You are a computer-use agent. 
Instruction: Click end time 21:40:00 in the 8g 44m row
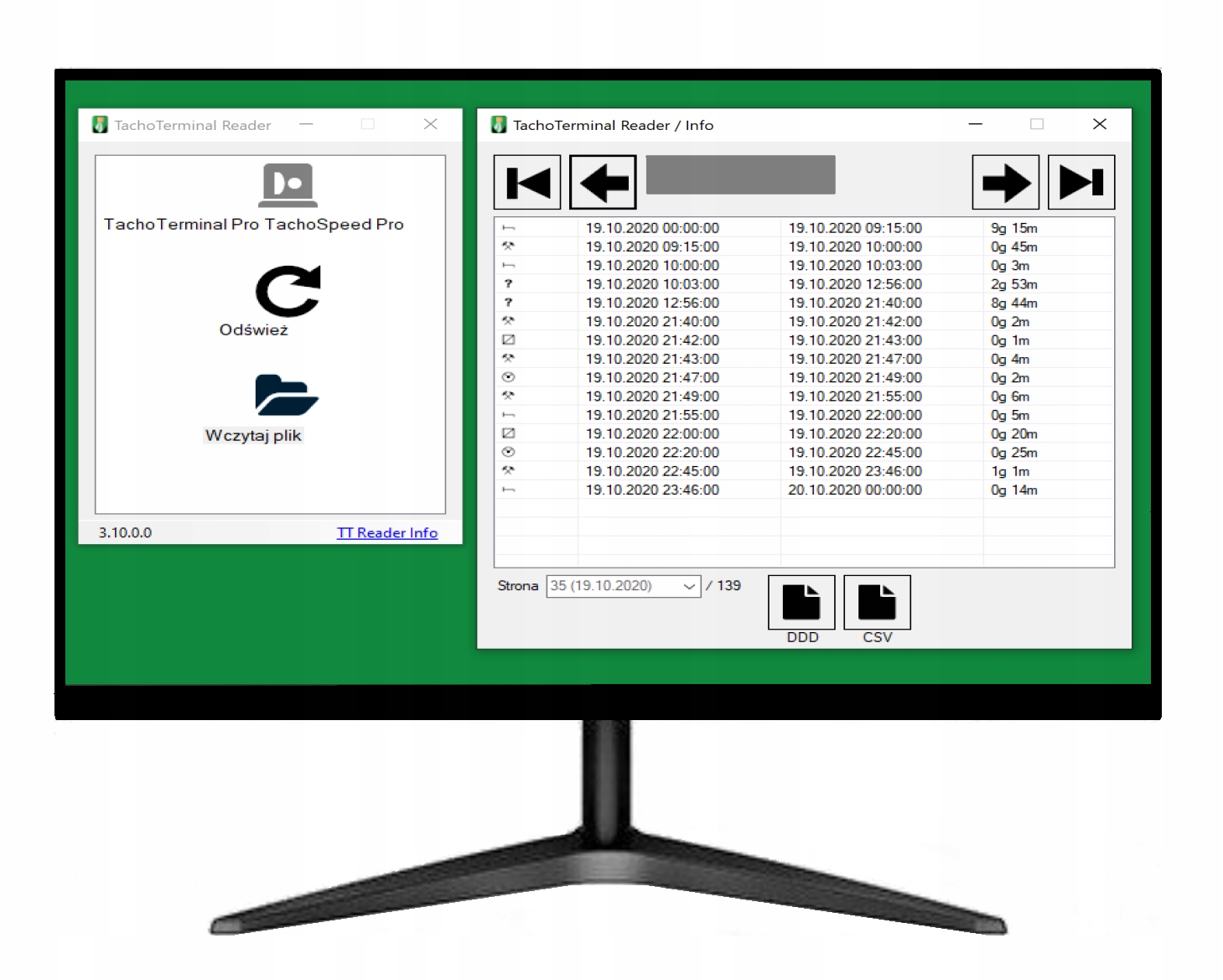(855, 303)
